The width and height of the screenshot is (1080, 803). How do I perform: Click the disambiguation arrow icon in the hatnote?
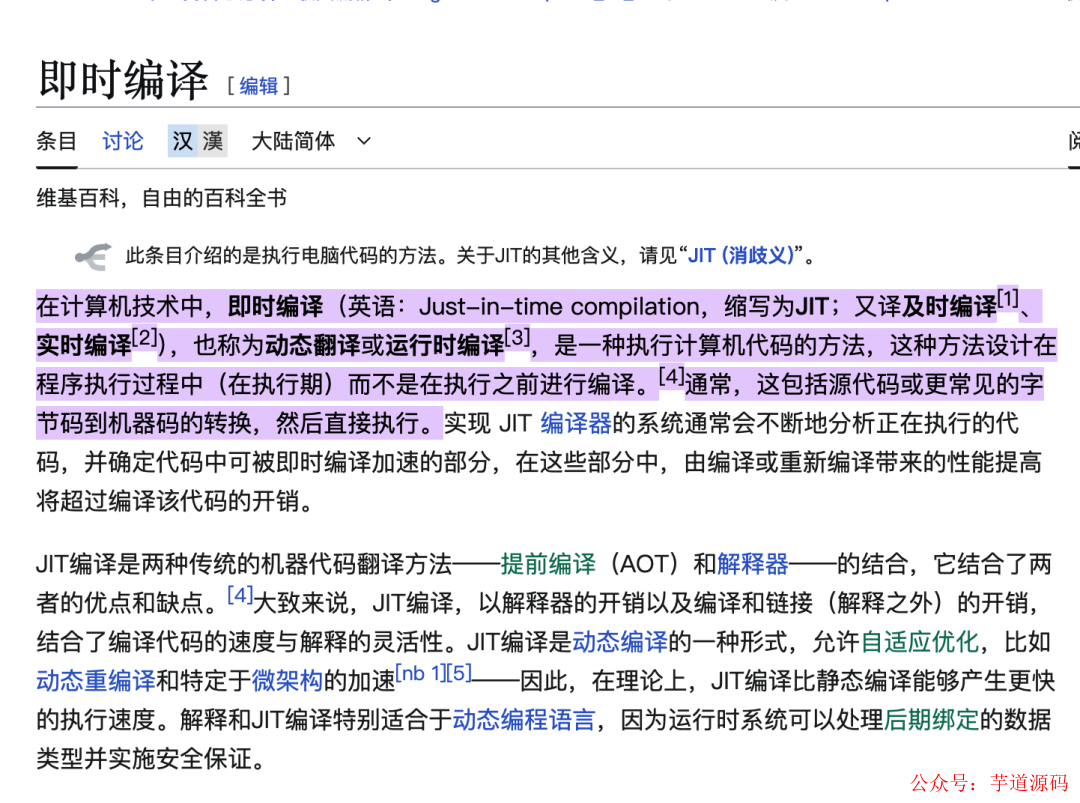pyautogui.click(x=92, y=256)
